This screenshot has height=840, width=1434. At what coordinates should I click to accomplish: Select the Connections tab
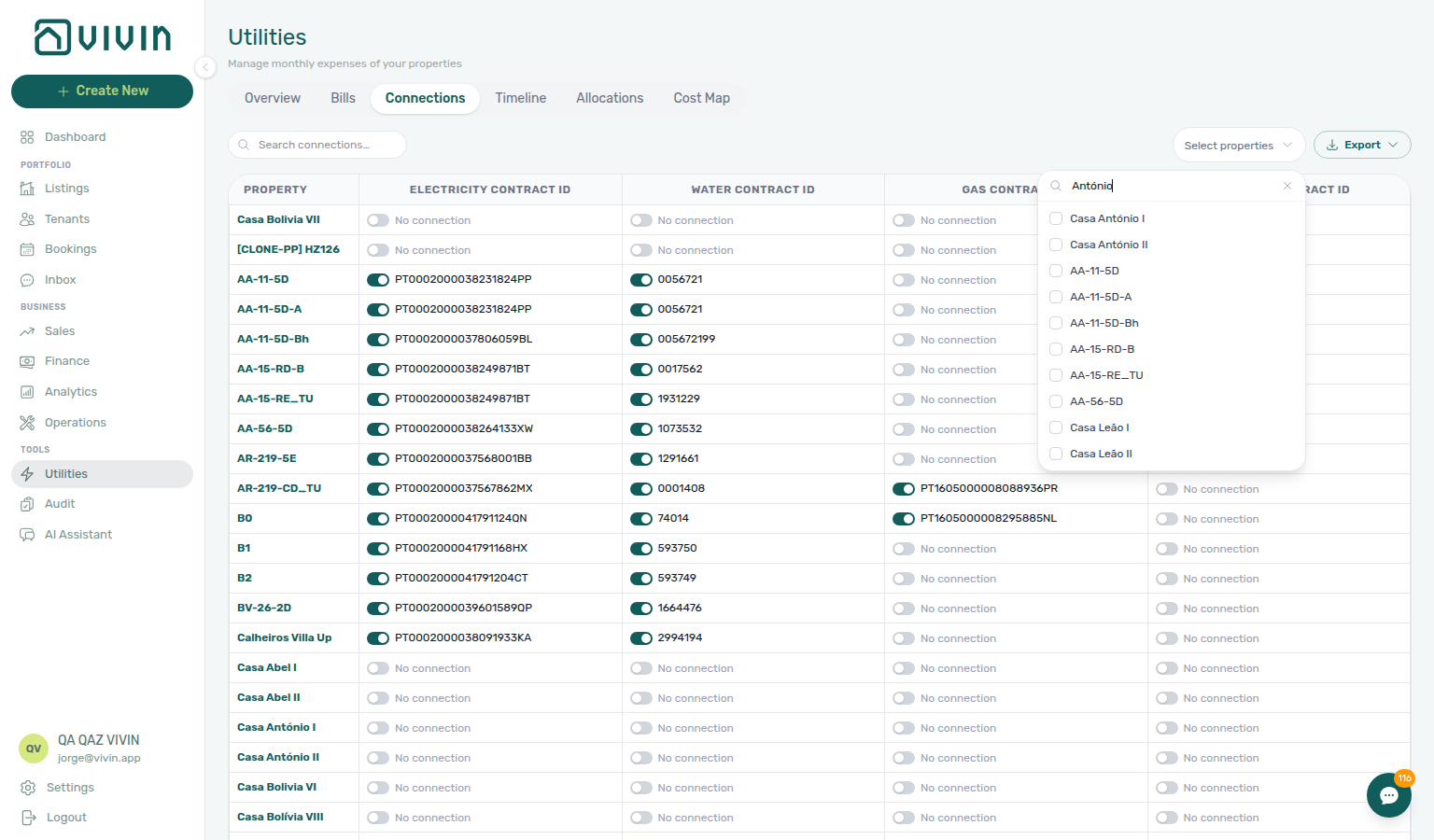point(425,98)
